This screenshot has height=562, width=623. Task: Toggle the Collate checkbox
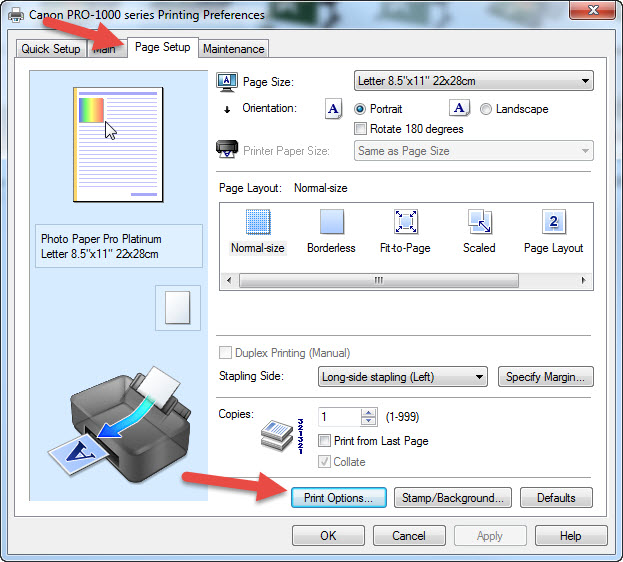(x=324, y=461)
